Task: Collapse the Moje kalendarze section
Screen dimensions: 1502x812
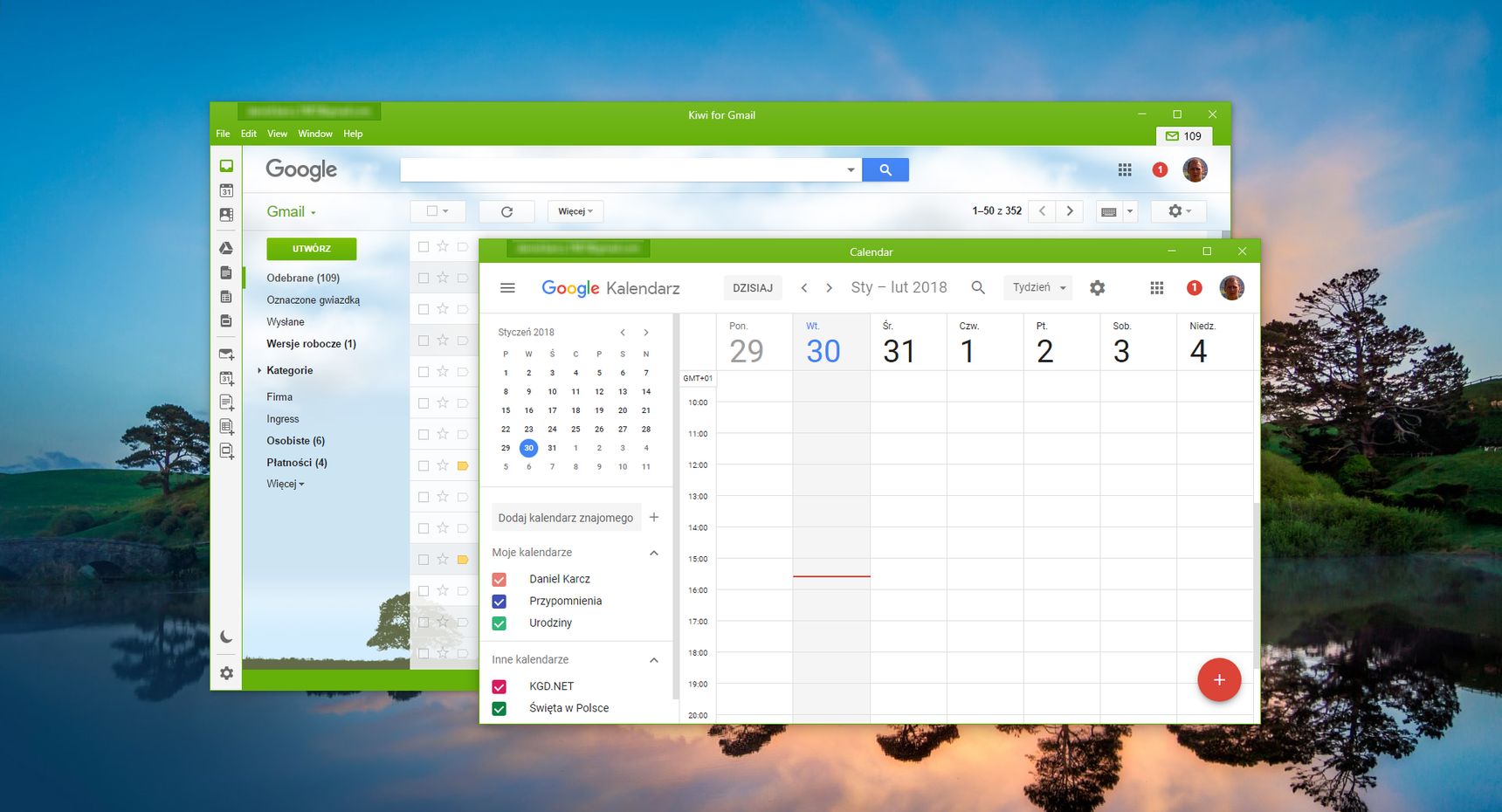Action: click(x=654, y=554)
